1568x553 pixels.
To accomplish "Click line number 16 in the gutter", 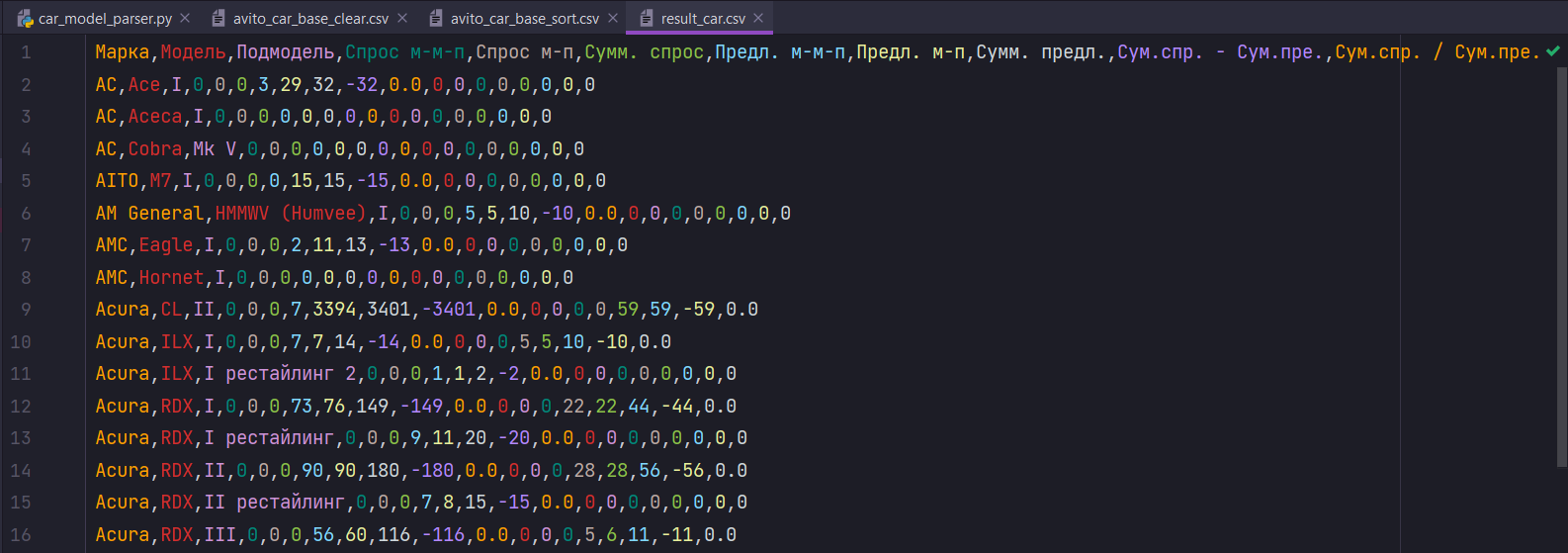I will (21, 535).
